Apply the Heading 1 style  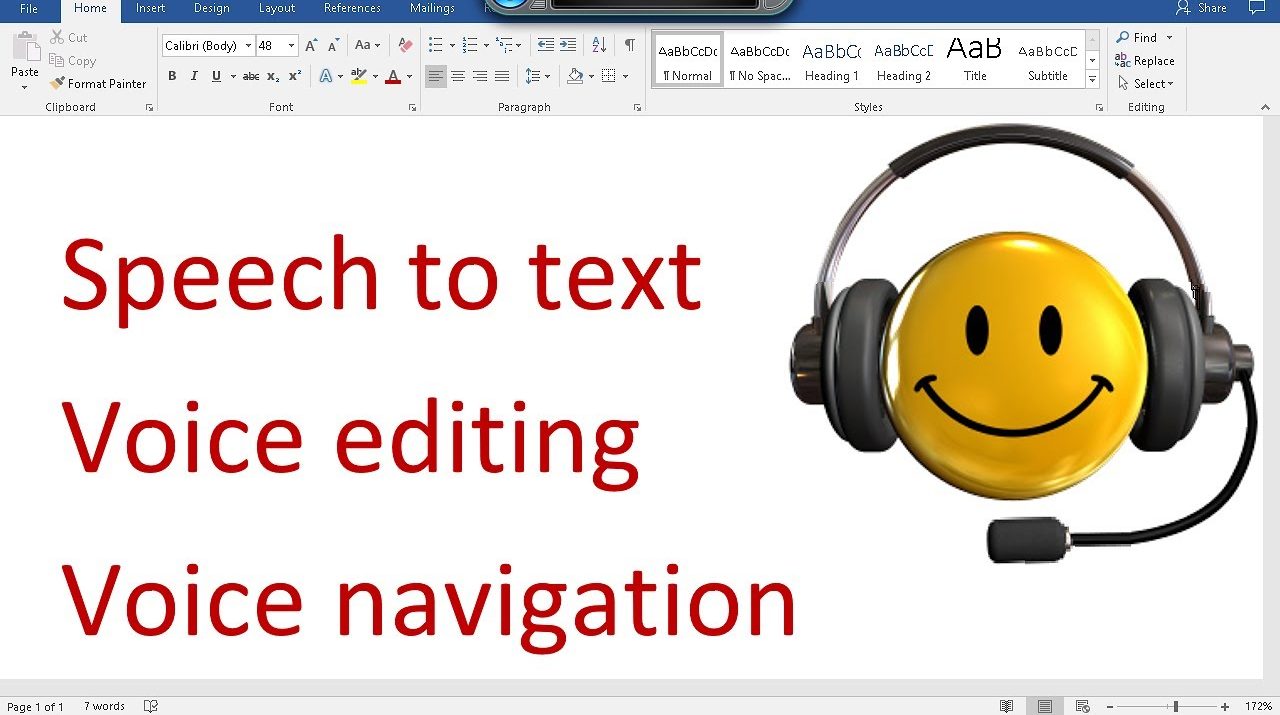[x=831, y=61]
